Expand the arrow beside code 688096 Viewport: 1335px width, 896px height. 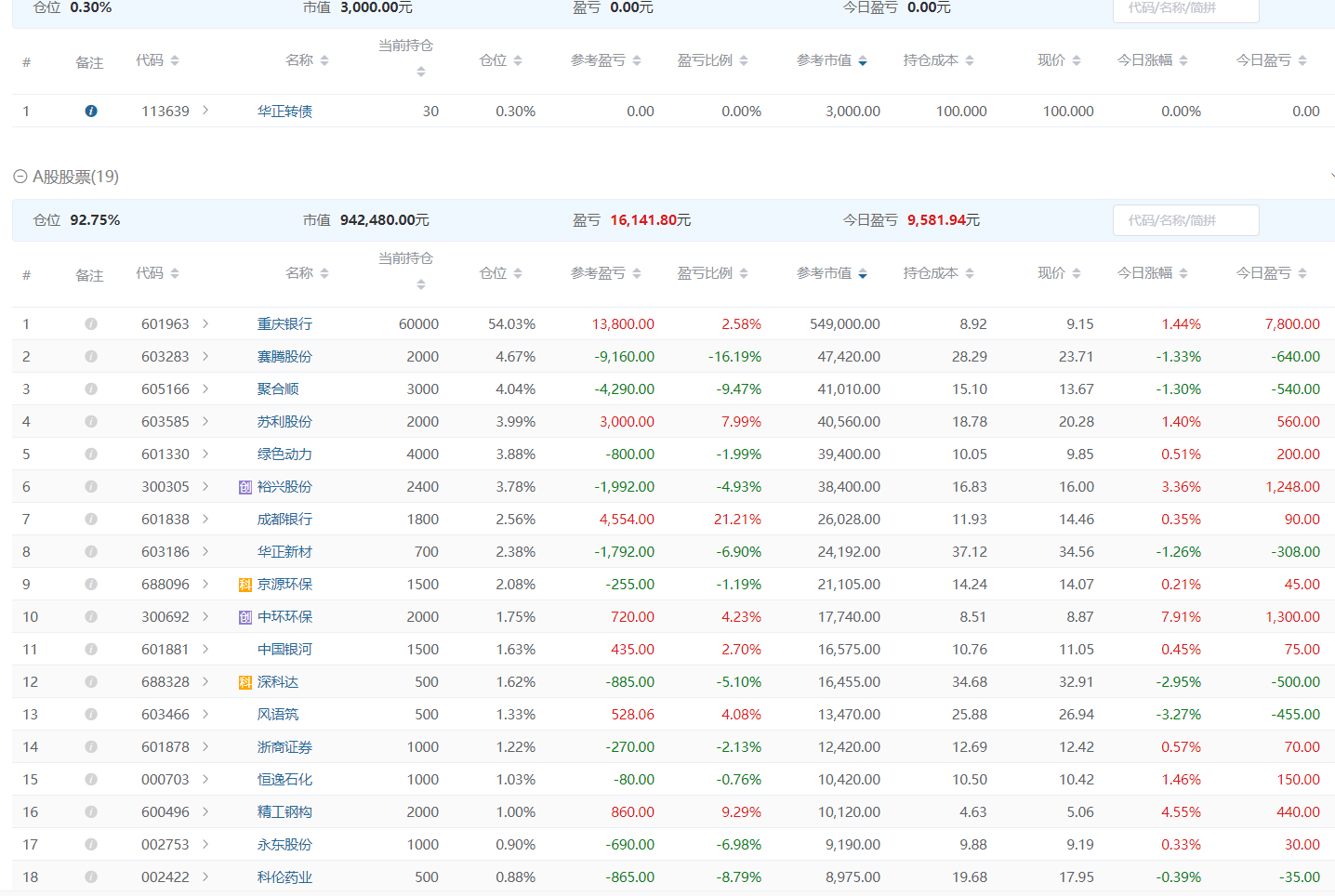tap(205, 583)
